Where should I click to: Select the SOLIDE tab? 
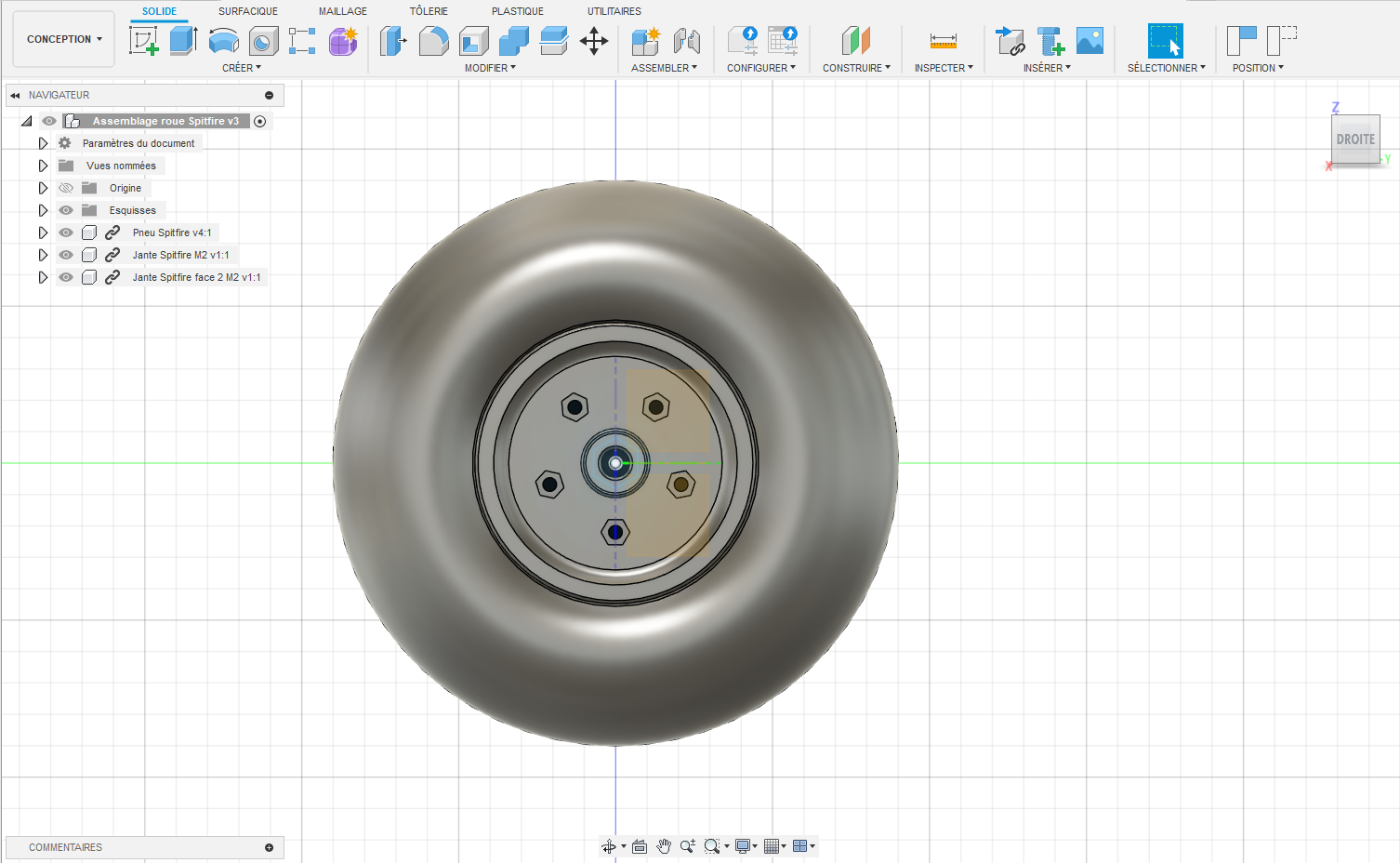pos(159,11)
